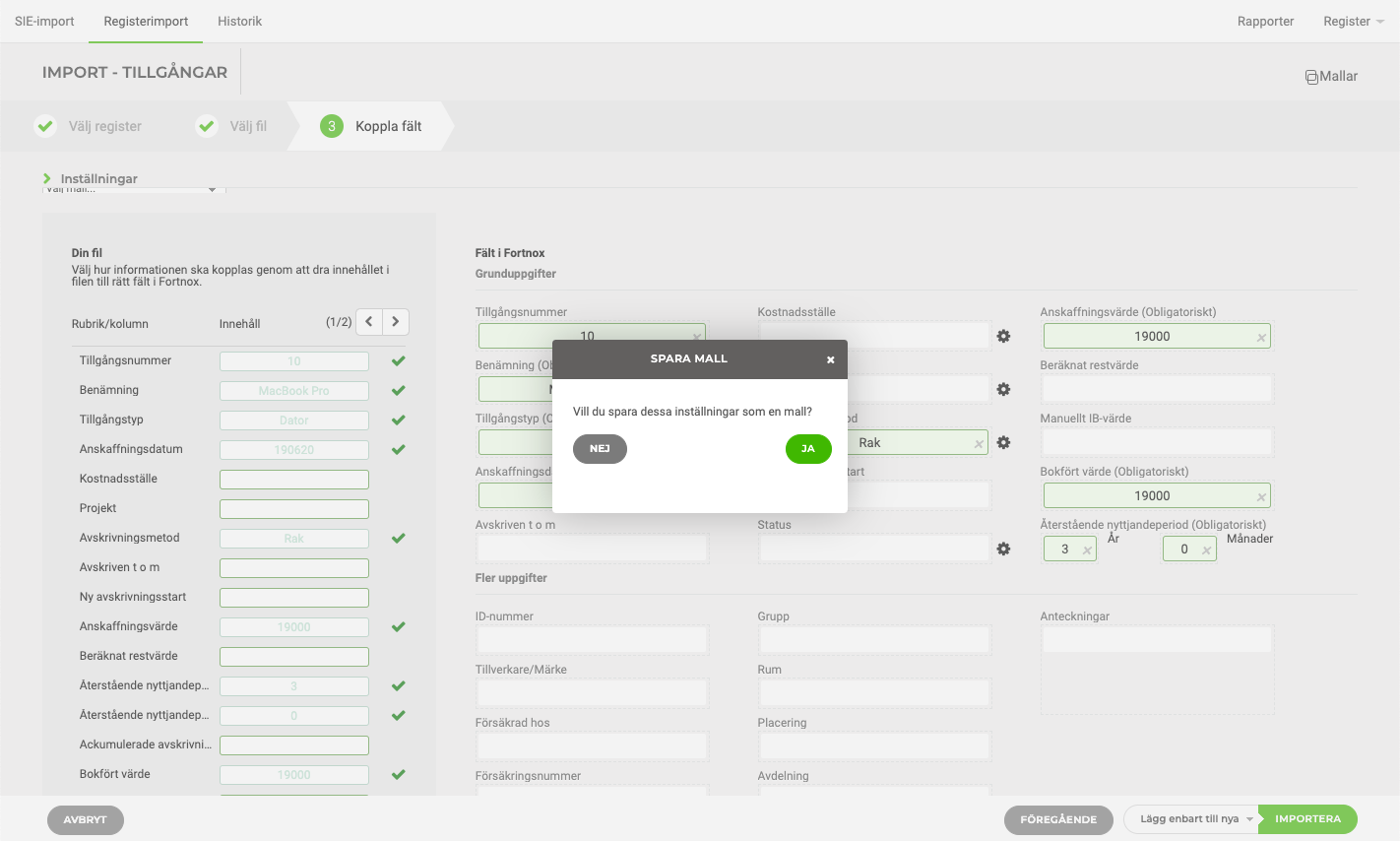The image size is (1400, 841).
Task: Start import with IMPORTERA button
Action: coord(1307,819)
